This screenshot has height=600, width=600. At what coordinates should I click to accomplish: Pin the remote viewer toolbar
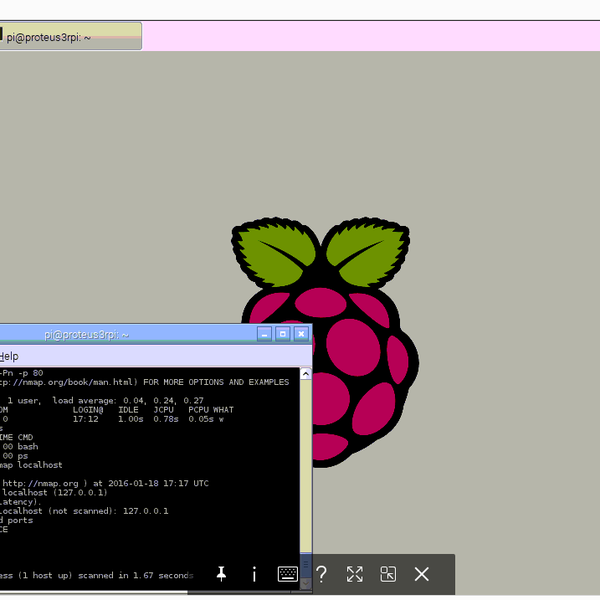221,574
